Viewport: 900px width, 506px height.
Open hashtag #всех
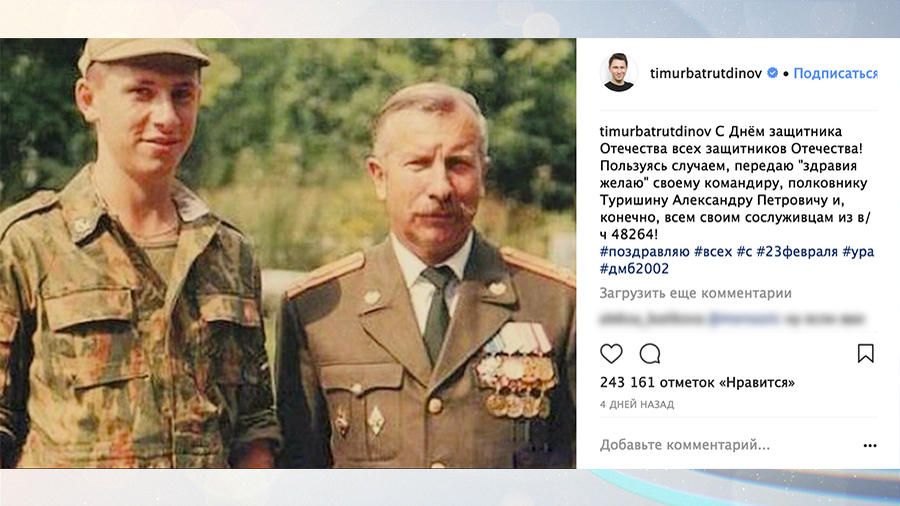click(713, 252)
